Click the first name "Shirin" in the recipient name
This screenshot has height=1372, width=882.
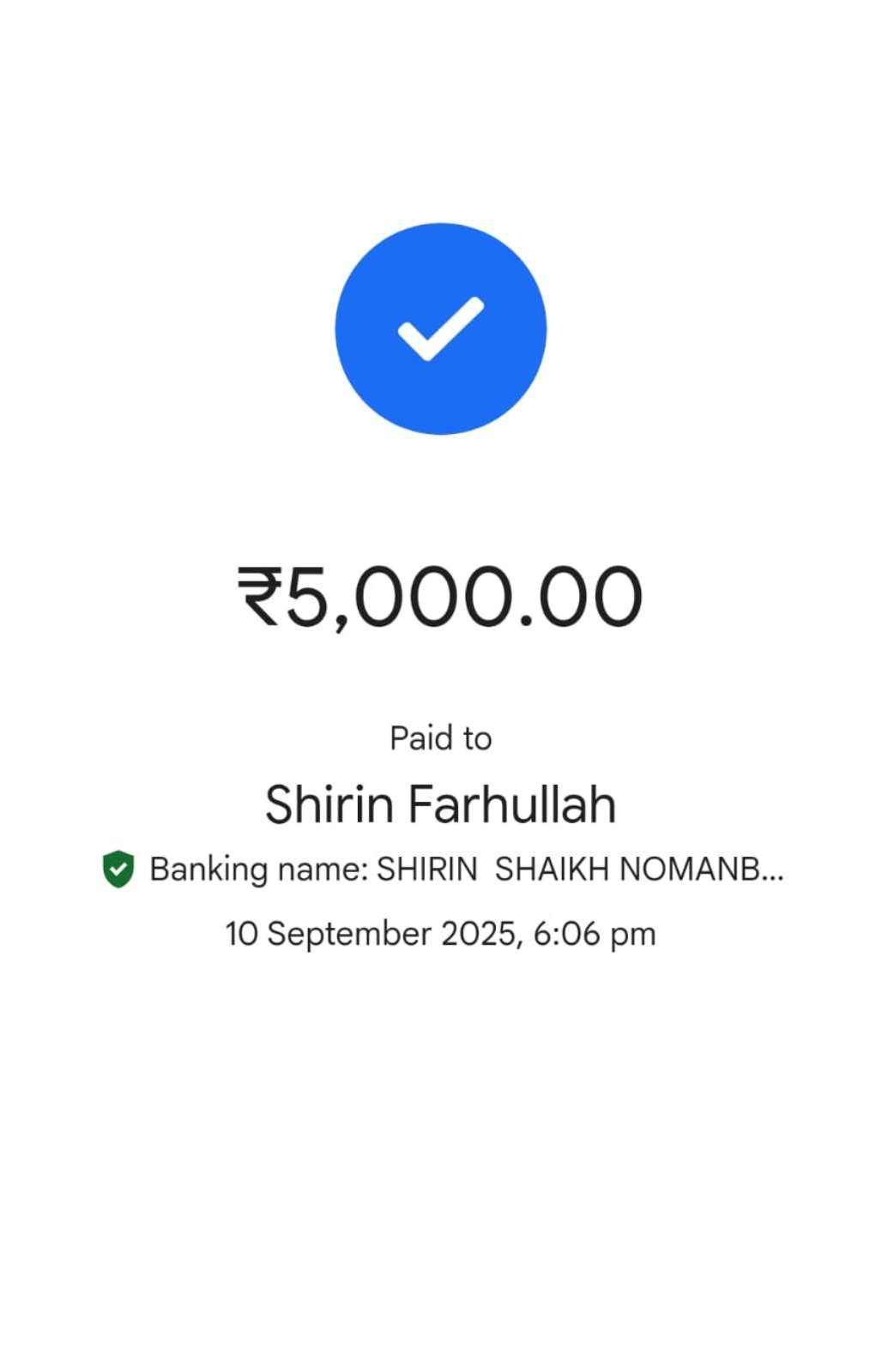pos(329,804)
